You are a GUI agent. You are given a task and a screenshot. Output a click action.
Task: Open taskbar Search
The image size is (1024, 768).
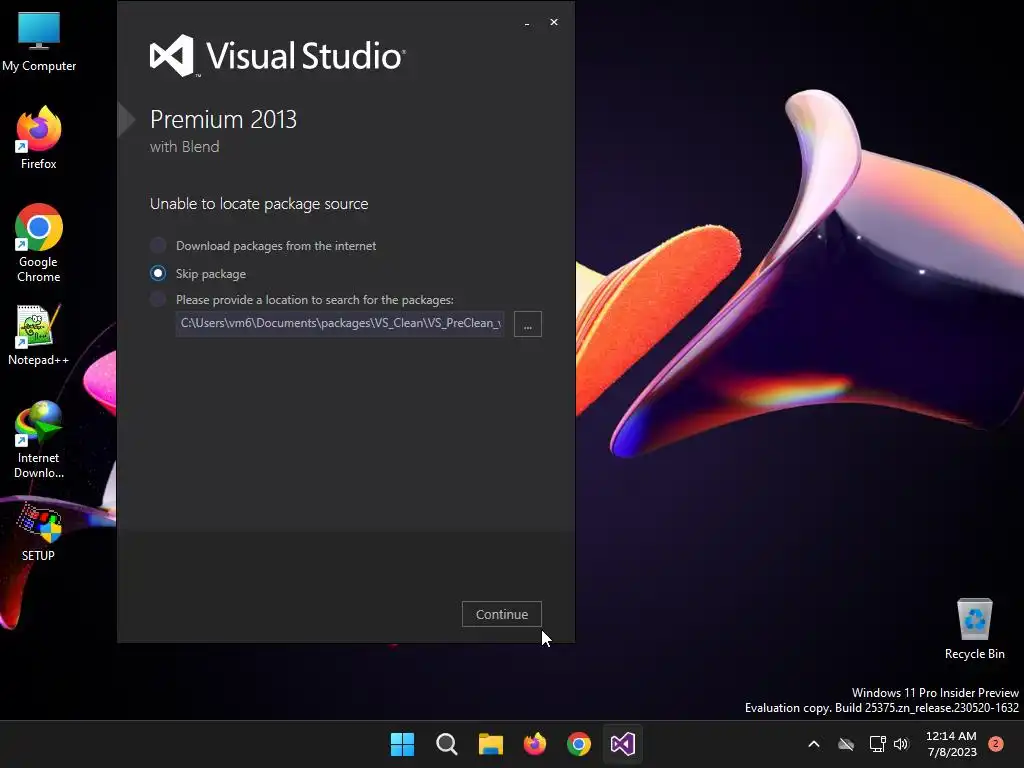447,744
